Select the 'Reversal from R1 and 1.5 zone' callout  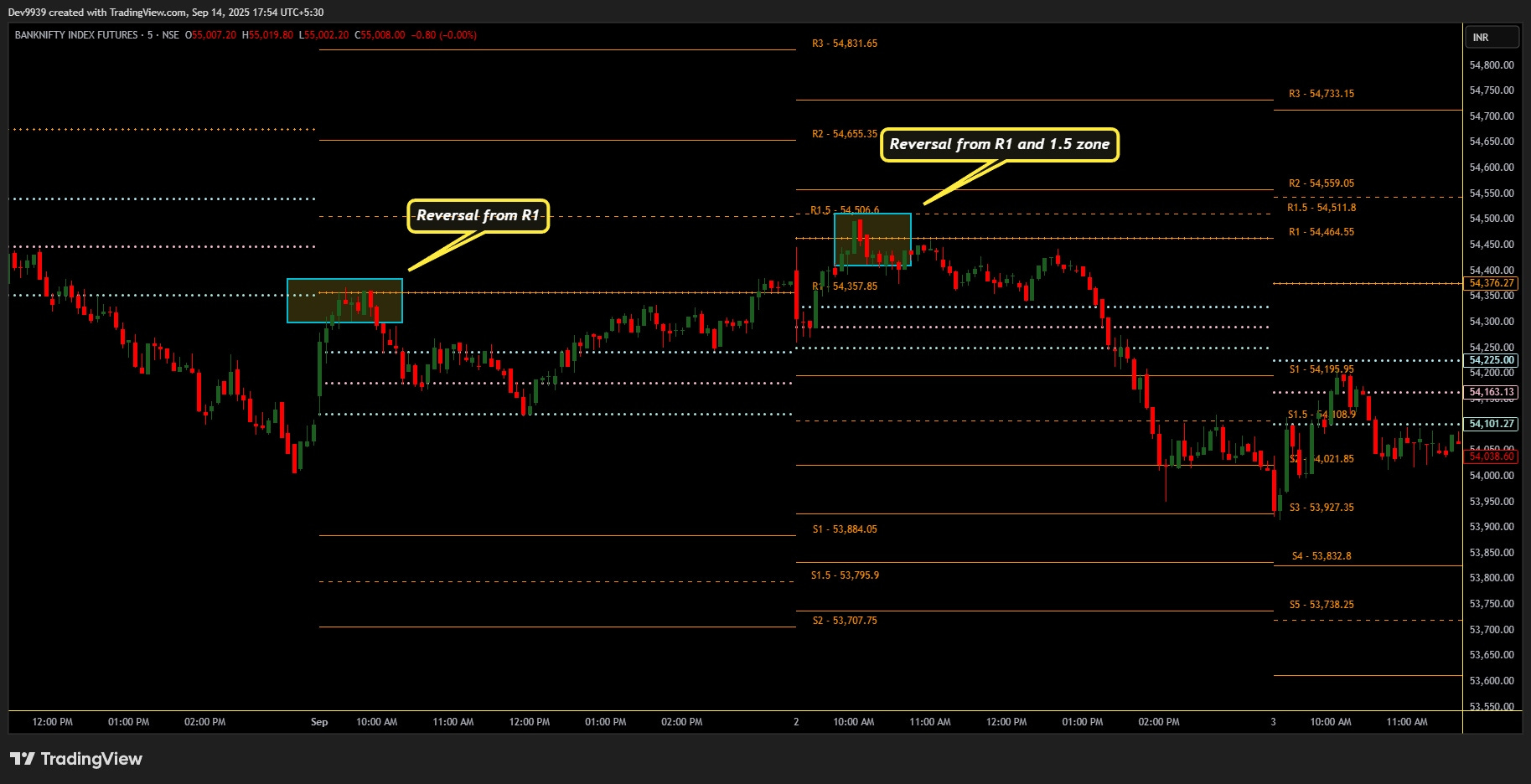1000,144
